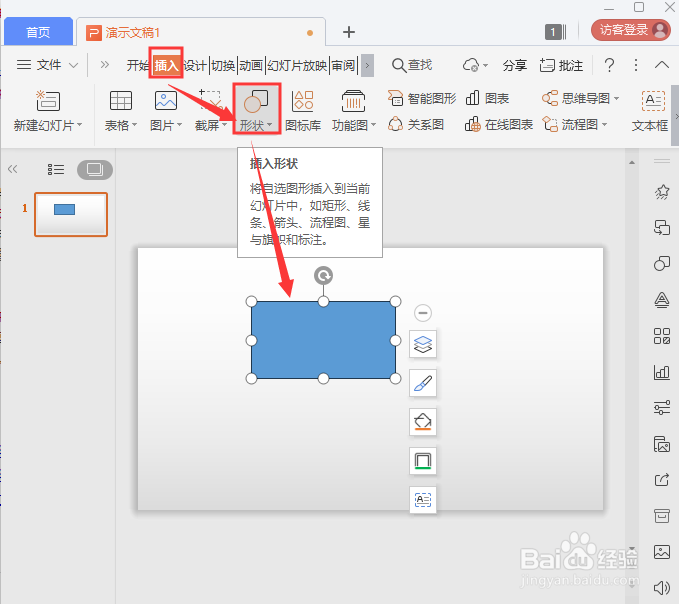Click the Relation Diagram (关系图) button
This screenshot has width=679, height=604.
pyautogui.click(x=416, y=125)
